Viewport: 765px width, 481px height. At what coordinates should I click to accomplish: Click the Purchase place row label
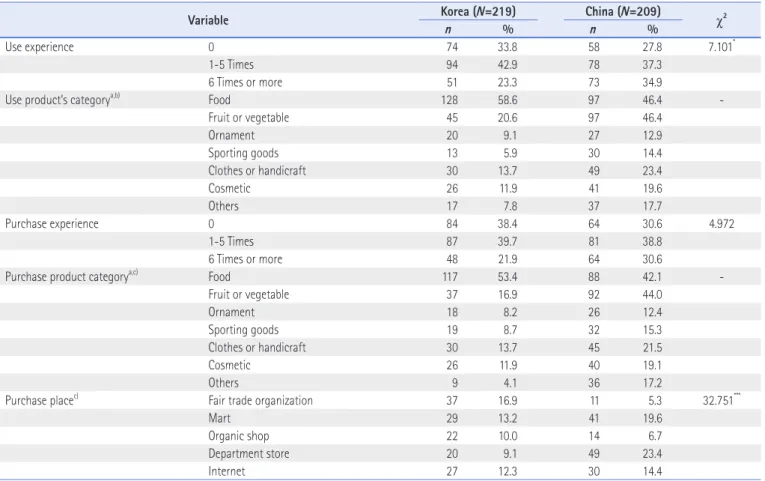[41, 401]
